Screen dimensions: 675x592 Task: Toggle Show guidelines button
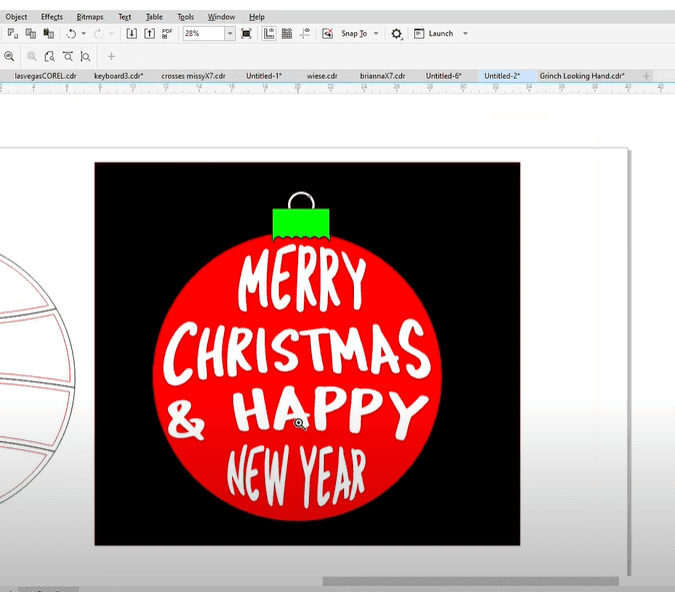(x=304, y=33)
